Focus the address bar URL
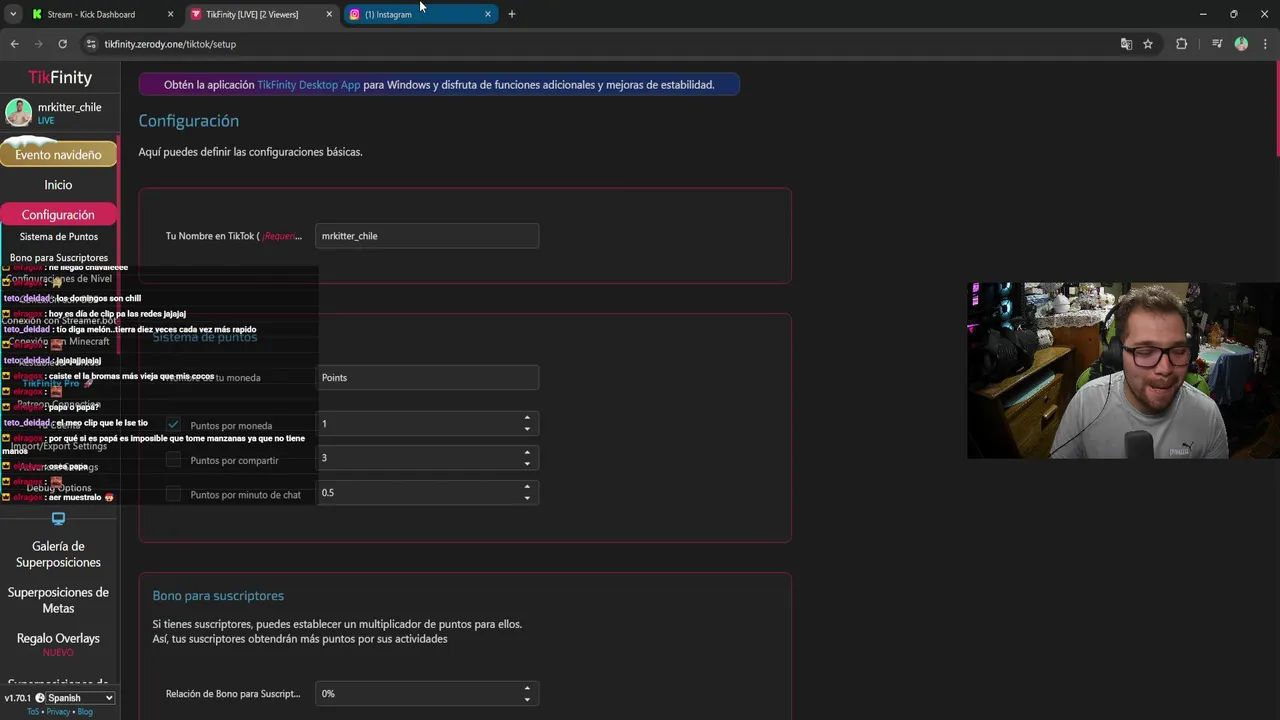 [x=170, y=44]
